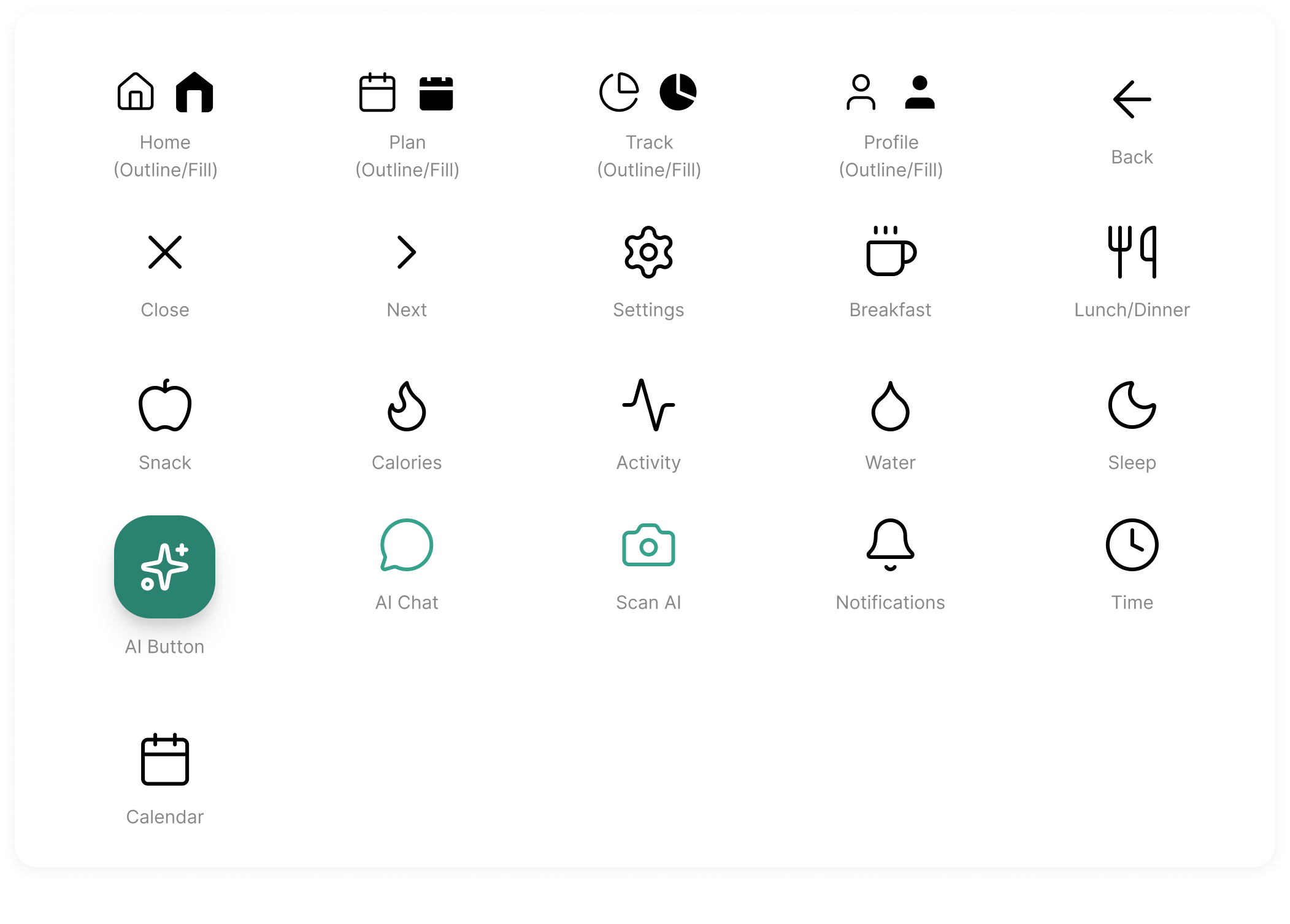Screen dimensions: 1290x924
Task: Click the Calories flame icon
Action: pyautogui.click(x=407, y=406)
